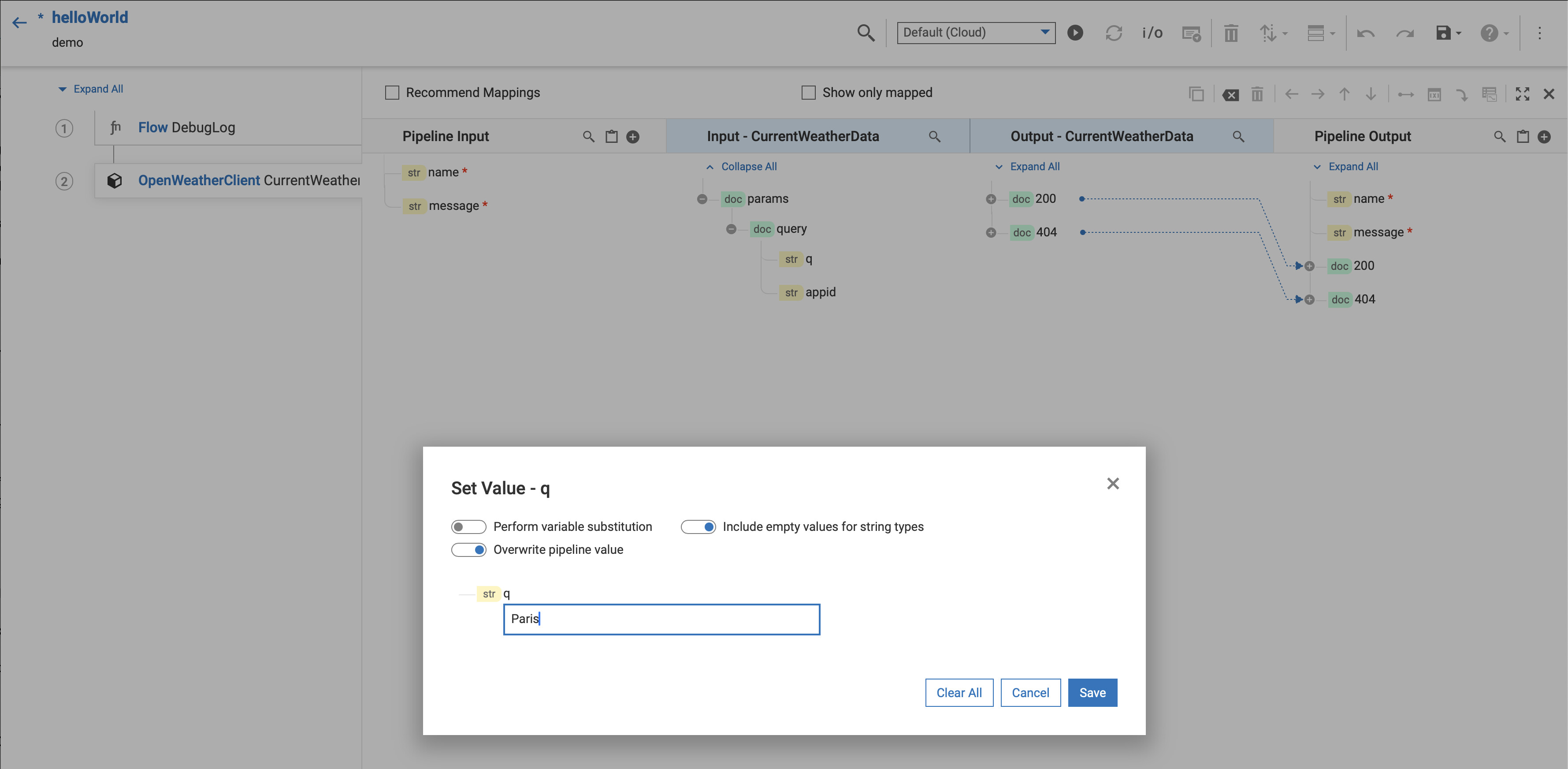1568x769 pixels.
Task: Expand the mapper to fullscreen
Action: click(x=1522, y=94)
